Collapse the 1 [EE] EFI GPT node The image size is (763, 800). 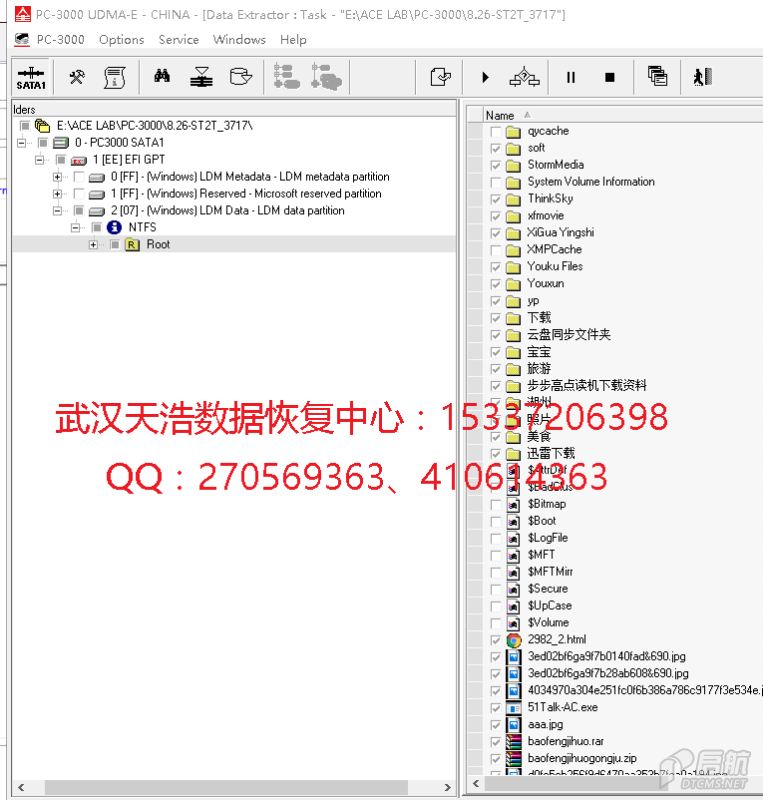click(x=40, y=160)
